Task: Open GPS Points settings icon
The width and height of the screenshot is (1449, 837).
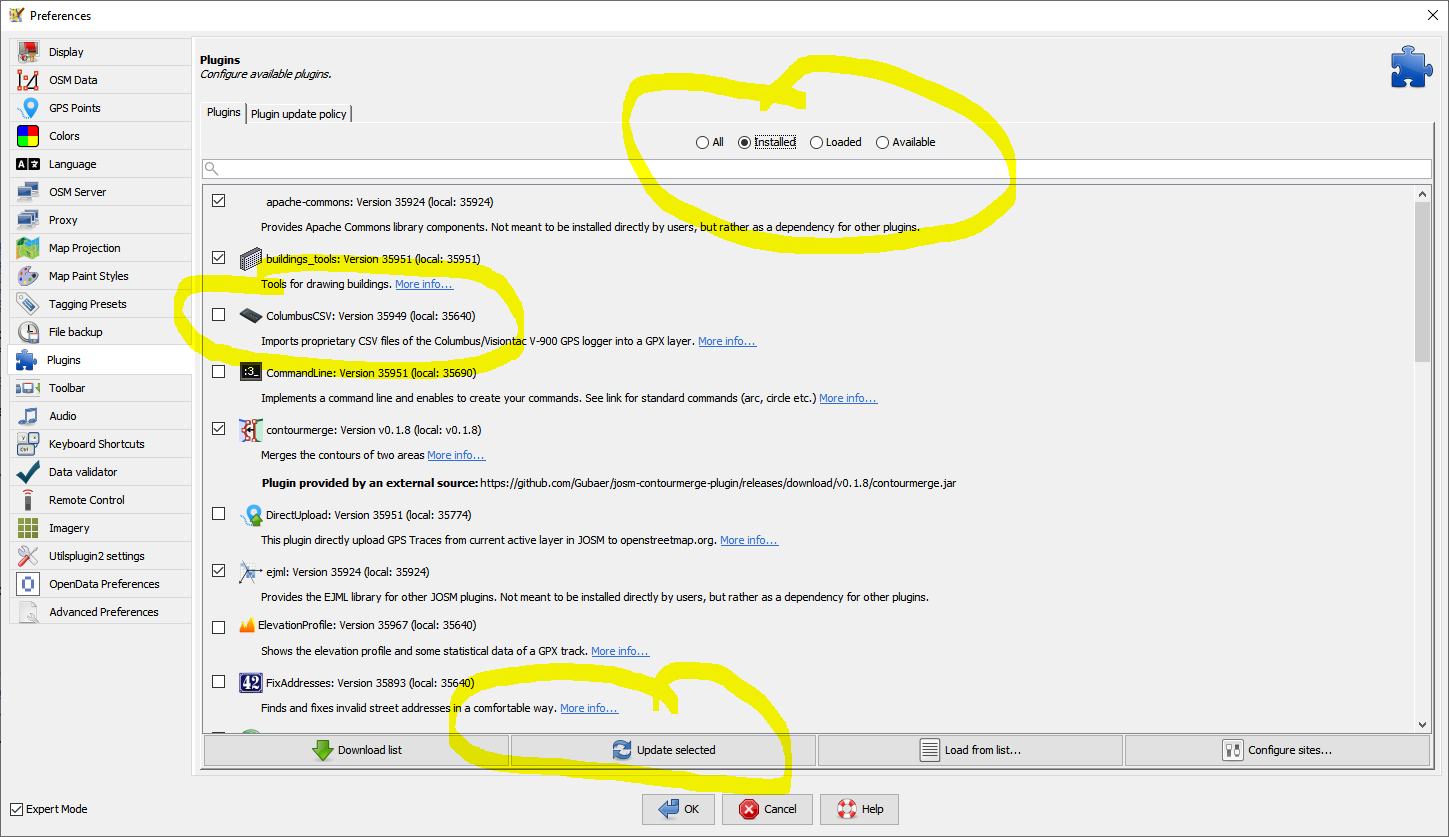Action: [28, 108]
